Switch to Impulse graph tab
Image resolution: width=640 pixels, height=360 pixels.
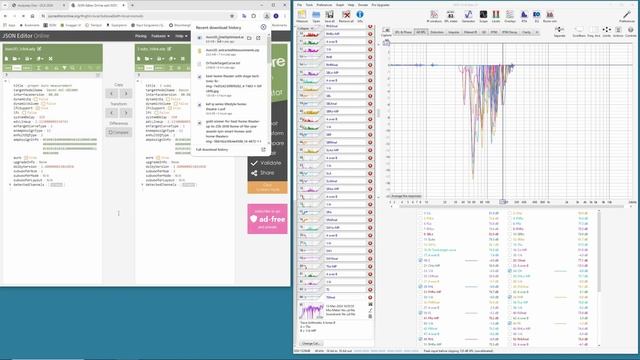tap(453, 32)
